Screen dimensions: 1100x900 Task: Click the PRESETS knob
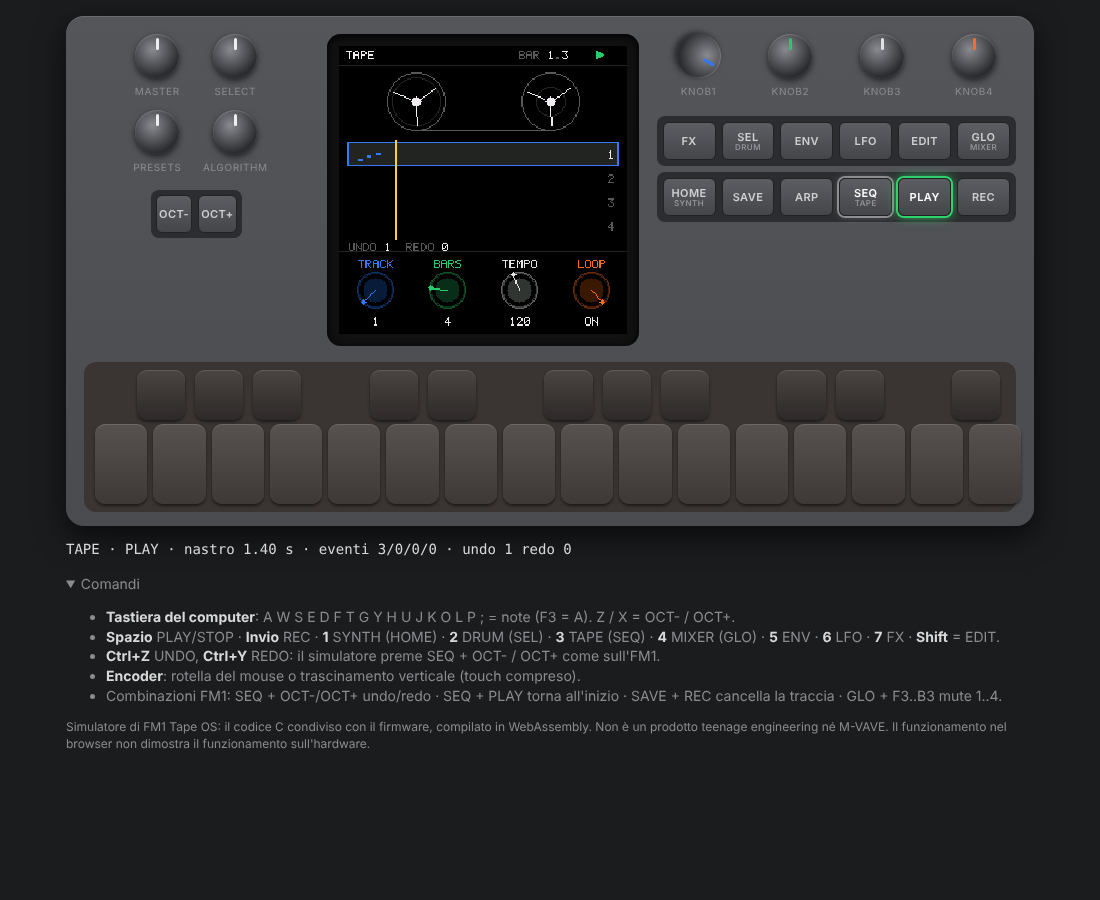click(157, 132)
